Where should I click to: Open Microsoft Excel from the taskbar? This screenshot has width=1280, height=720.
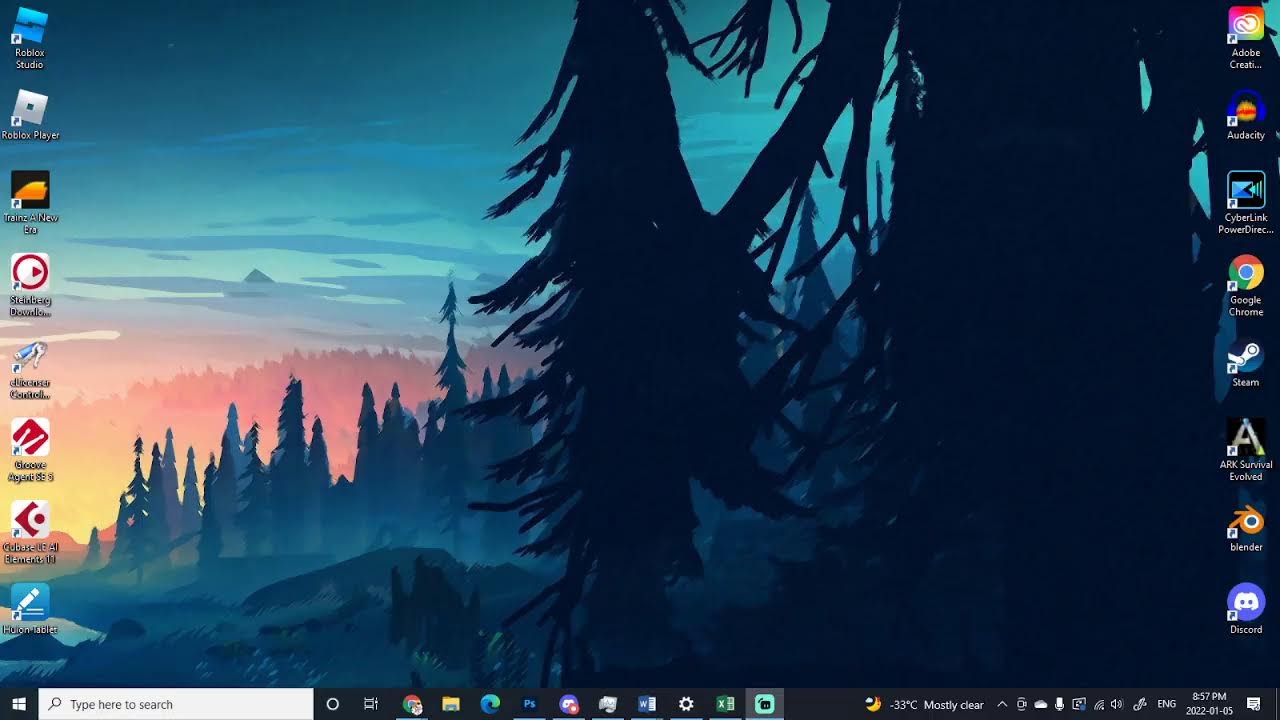click(725, 704)
